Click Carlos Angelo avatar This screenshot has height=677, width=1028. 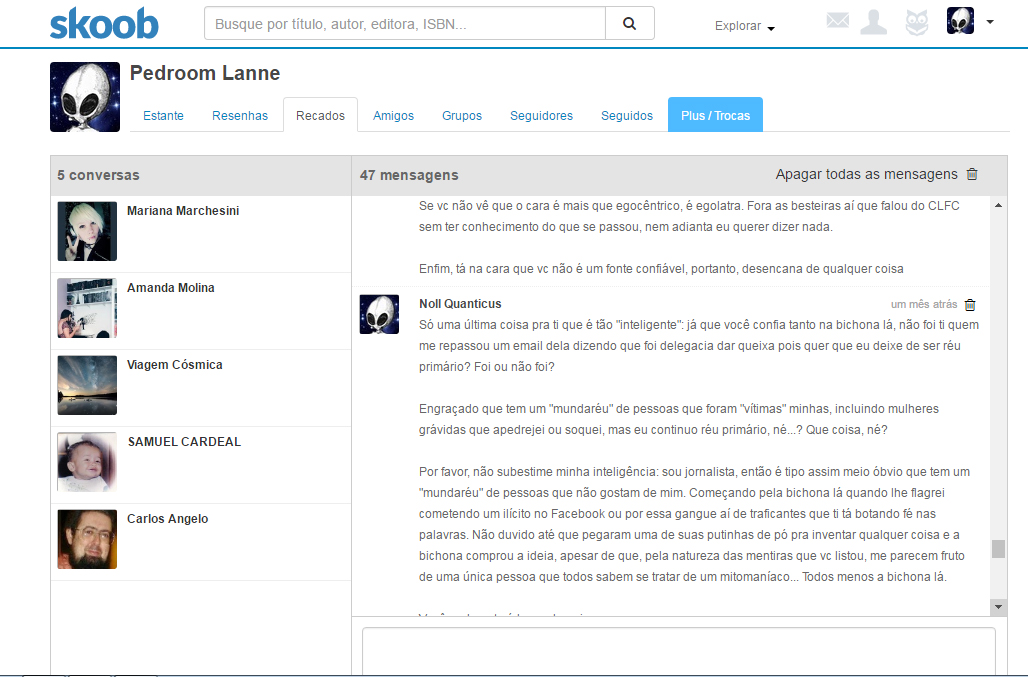tap(87, 539)
